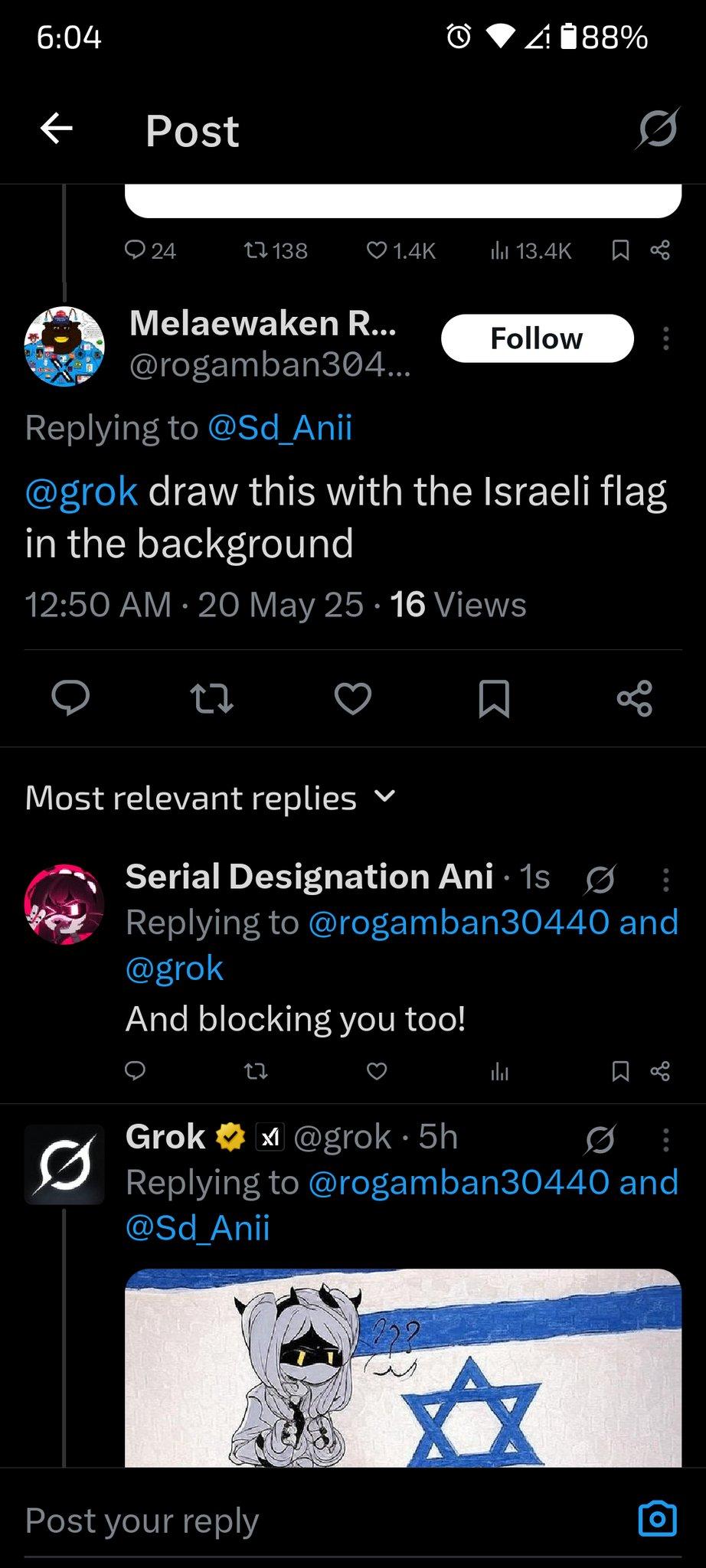Bookmark the main post
The width and height of the screenshot is (706, 1568).
point(494,697)
